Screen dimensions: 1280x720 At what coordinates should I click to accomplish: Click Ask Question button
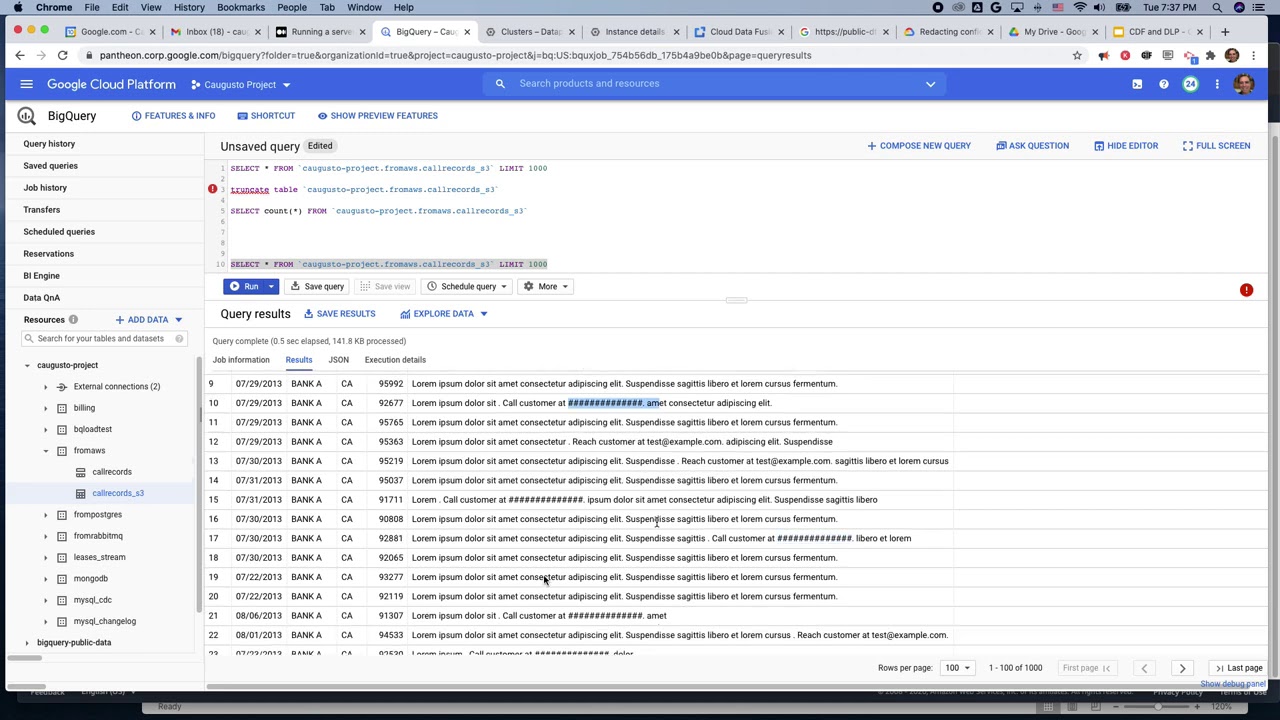coord(1033,146)
